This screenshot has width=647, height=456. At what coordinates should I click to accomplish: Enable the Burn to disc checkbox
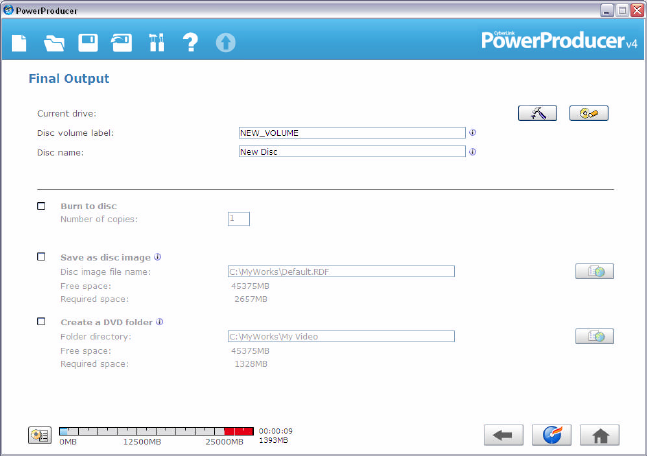(x=41, y=206)
